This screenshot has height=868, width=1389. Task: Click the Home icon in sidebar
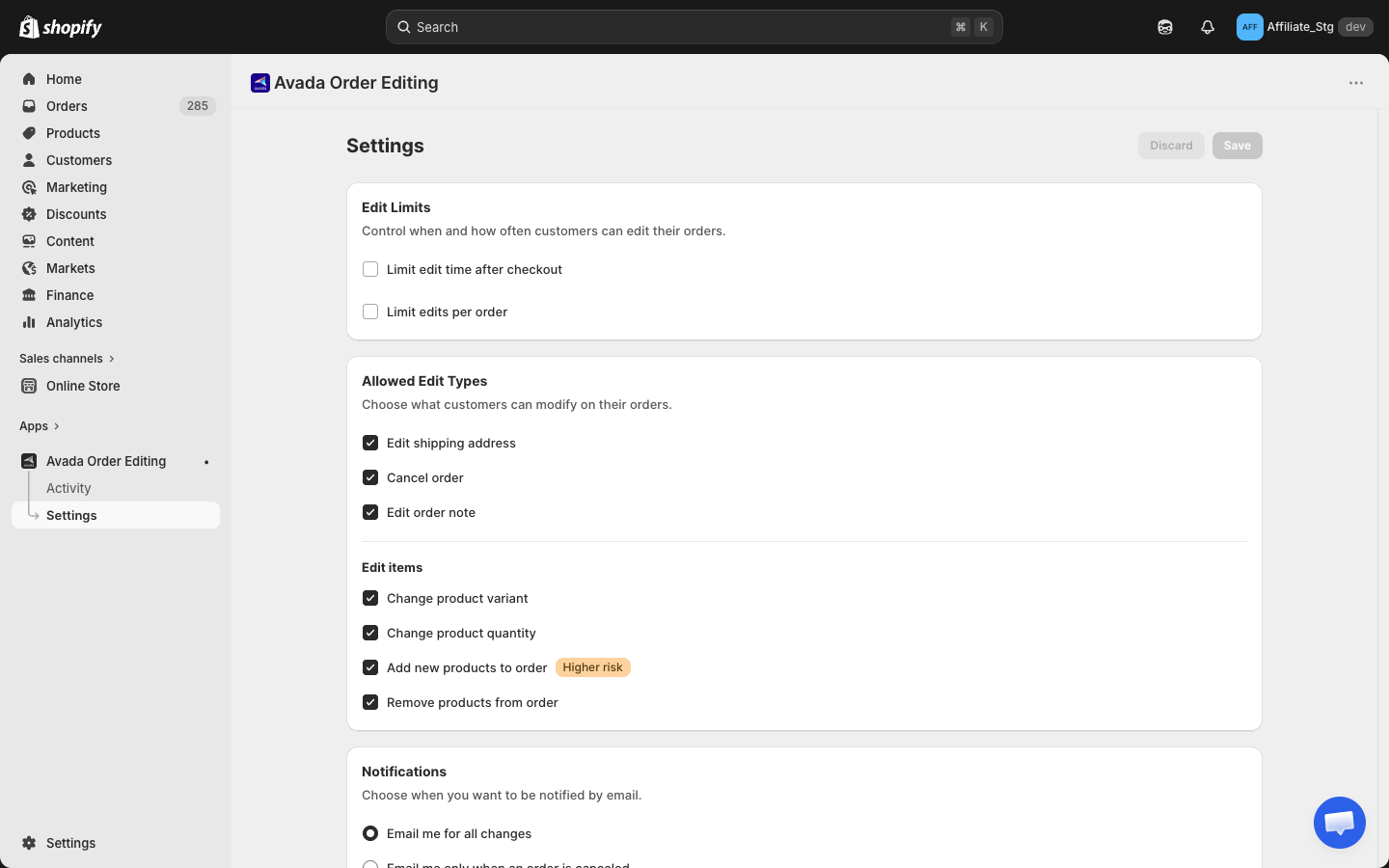29,79
